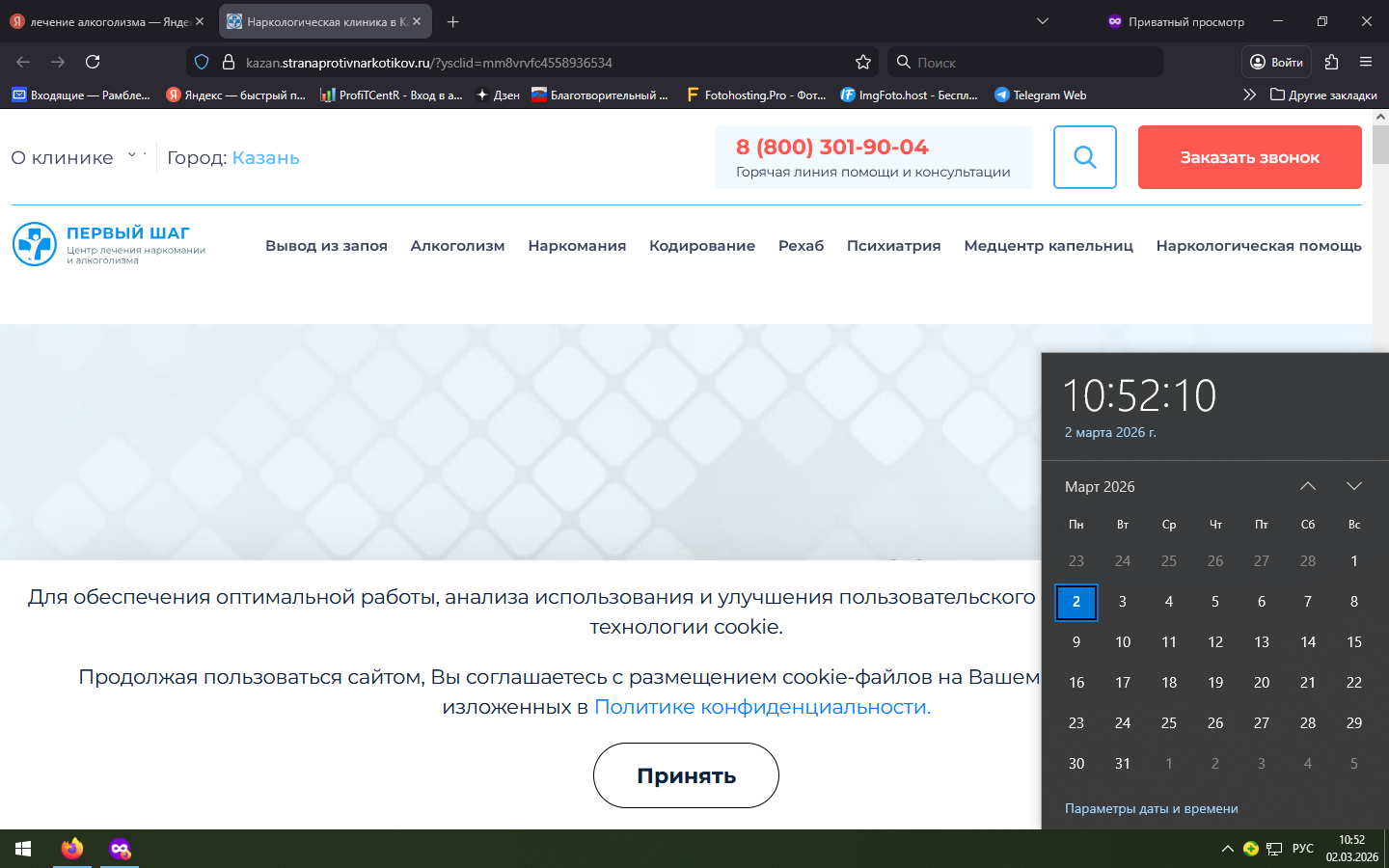The width and height of the screenshot is (1389, 868).
Task: Click the Первый Шаг clinic logo
Action: 109,244
